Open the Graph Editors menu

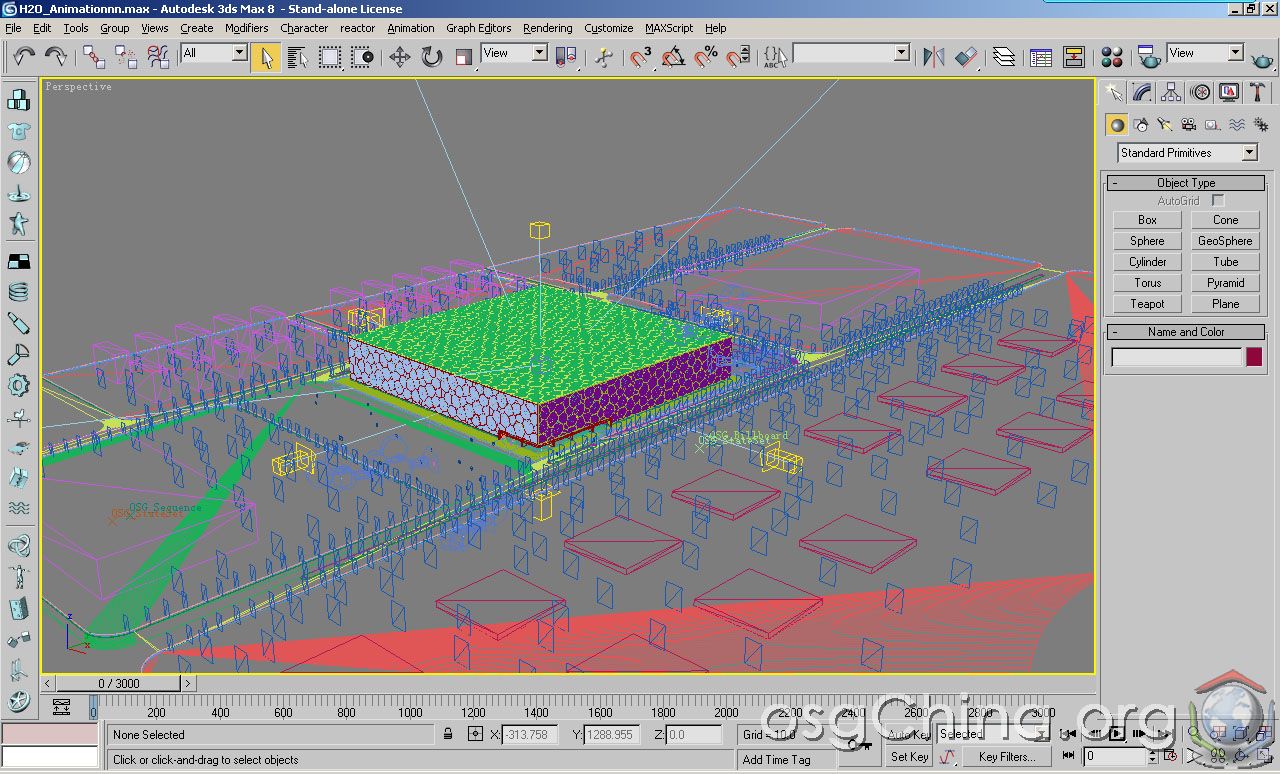pyautogui.click(x=479, y=28)
